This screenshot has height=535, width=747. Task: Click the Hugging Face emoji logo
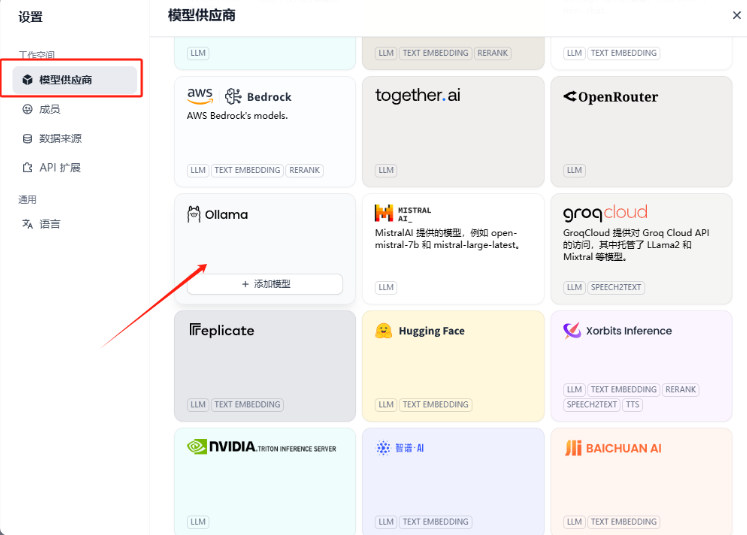pyautogui.click(x=384, y=331)
